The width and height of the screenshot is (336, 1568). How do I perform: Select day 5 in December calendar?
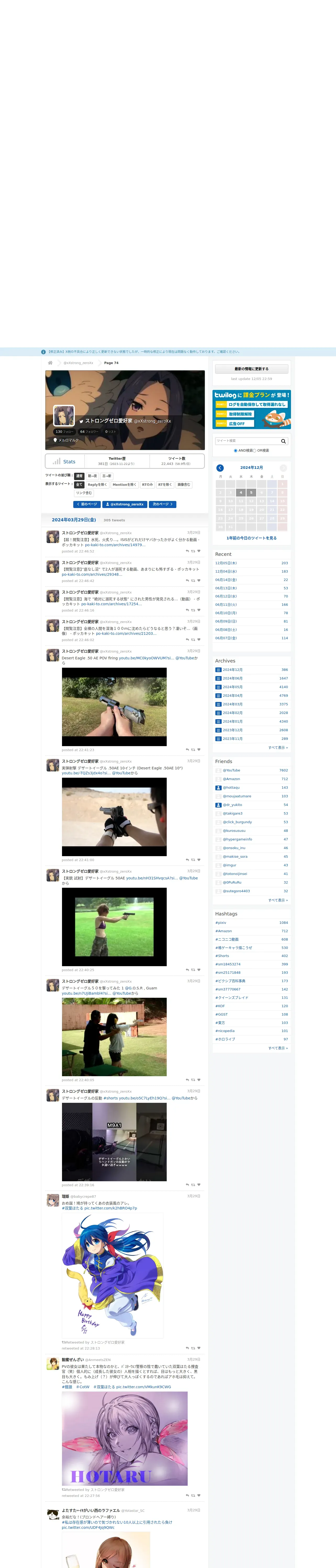point(251,492)
